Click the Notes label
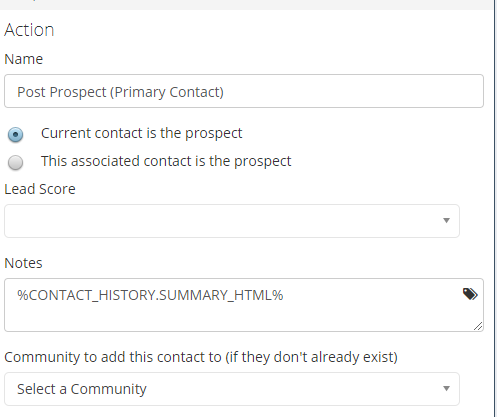The image size is (497, 417). (x=23, y=263)
